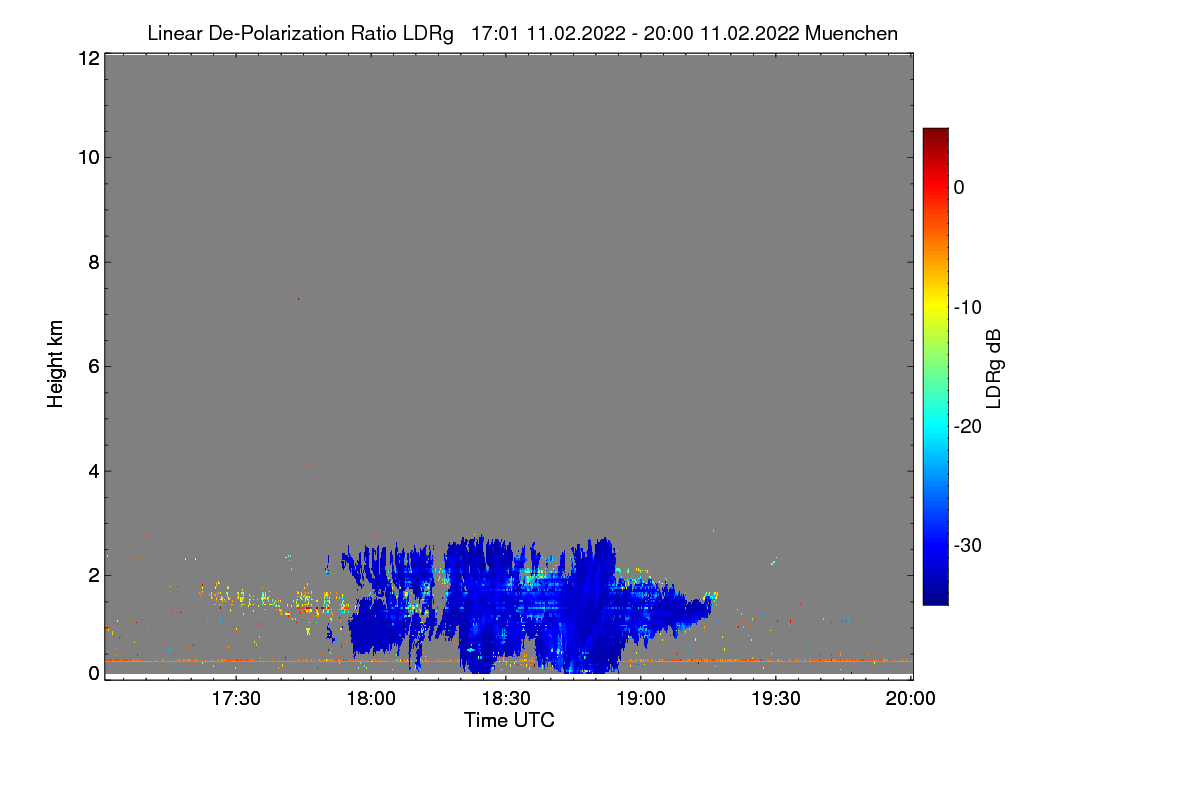1200x800 pixels.
Task: Click the colorbar '-20' tick value
Action: [967, 426]
